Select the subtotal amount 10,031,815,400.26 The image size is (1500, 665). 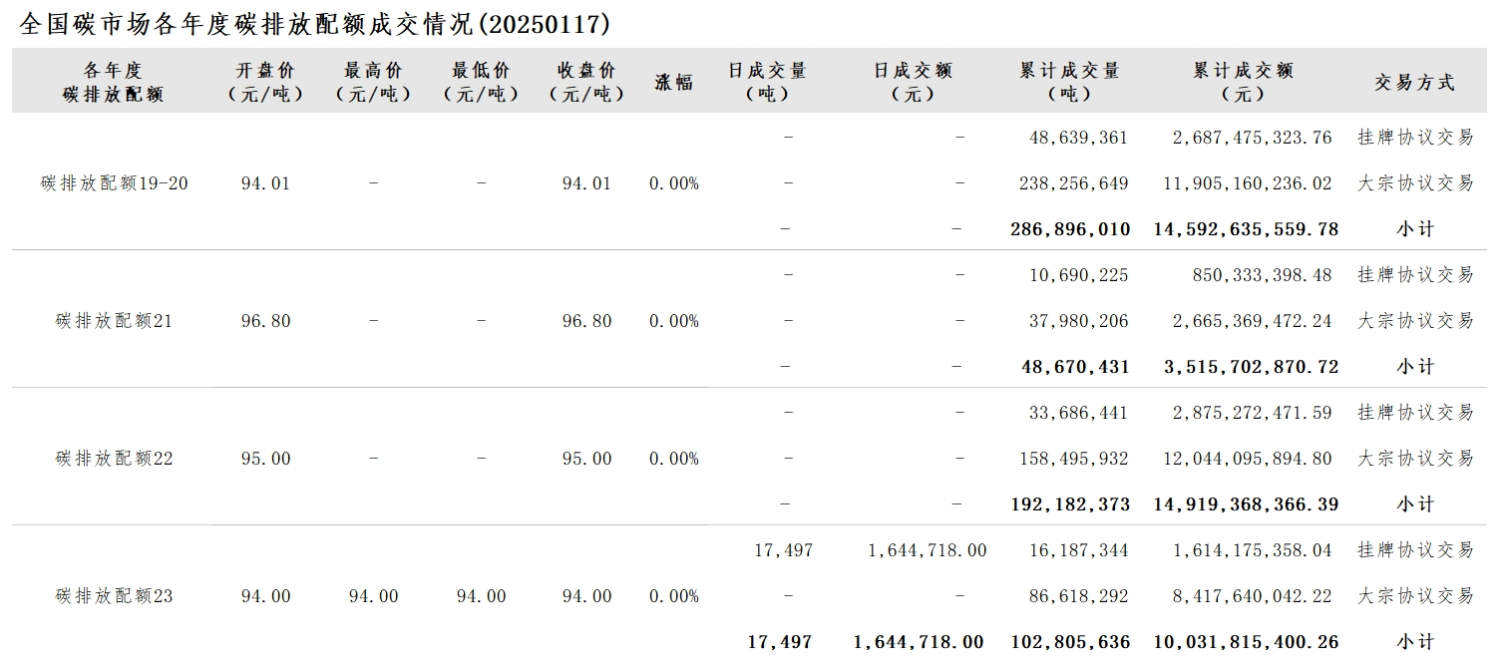1246,642
